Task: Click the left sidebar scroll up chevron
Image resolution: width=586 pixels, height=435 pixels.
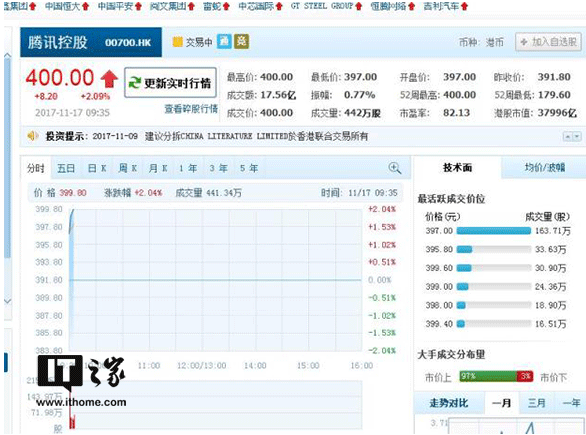Action: pyautogui.click(x=7, y=56)
